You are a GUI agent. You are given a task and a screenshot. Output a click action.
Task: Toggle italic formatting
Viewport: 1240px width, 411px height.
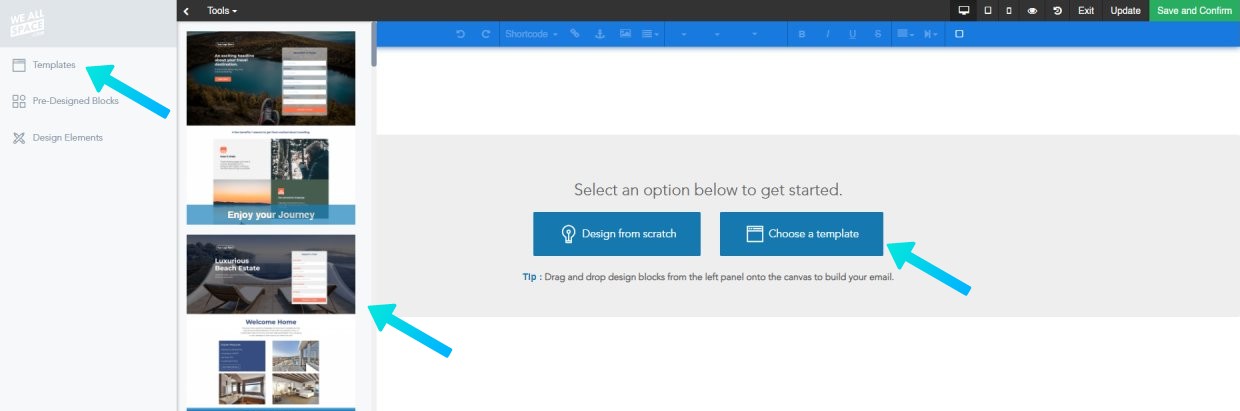tap(827, 34)
